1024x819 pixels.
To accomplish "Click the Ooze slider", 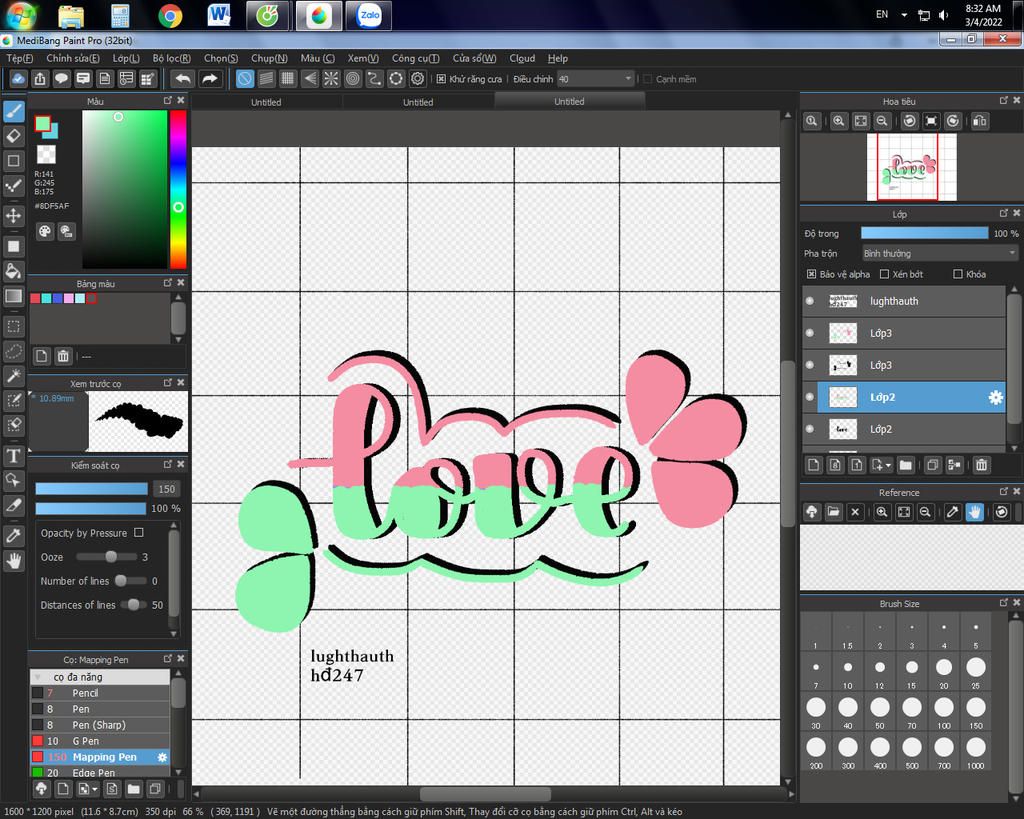I will 106,557.
